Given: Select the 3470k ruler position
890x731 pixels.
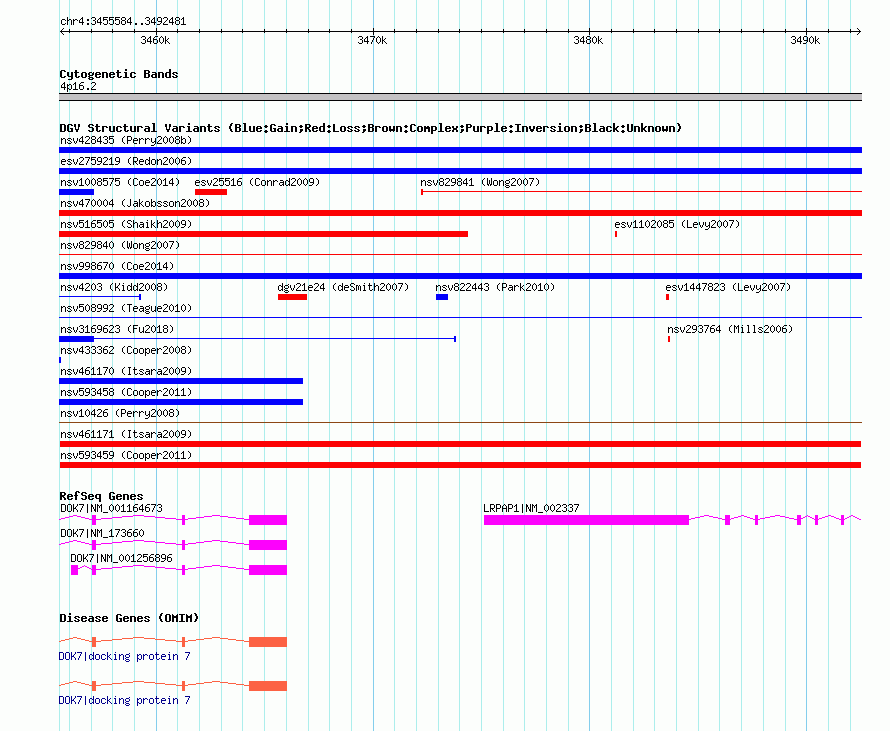Looking at the screenshot, I should (x=372, y=40).
